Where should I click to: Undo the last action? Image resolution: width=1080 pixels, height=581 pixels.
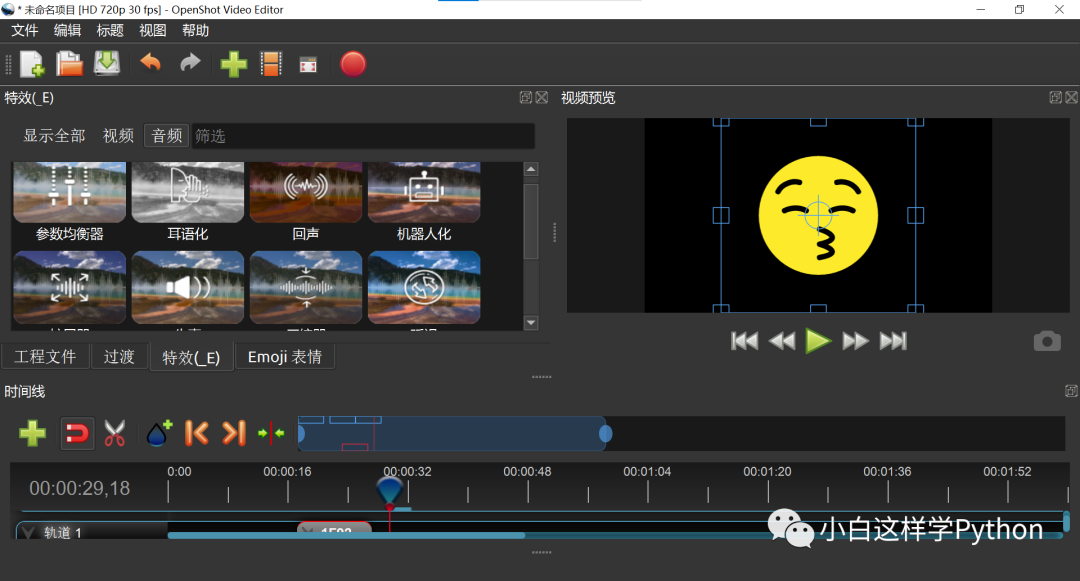click(150, 63)
